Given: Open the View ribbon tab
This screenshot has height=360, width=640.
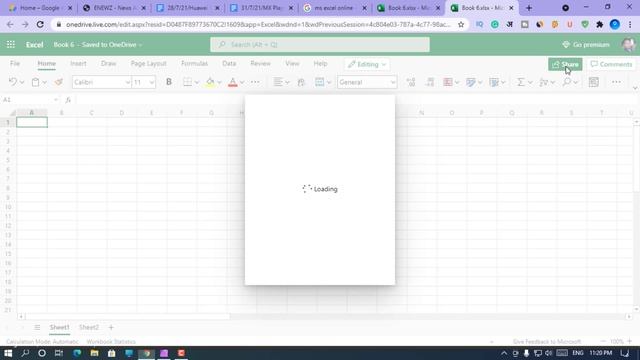Looking at the screenshot, I should [x=292, y=64].
